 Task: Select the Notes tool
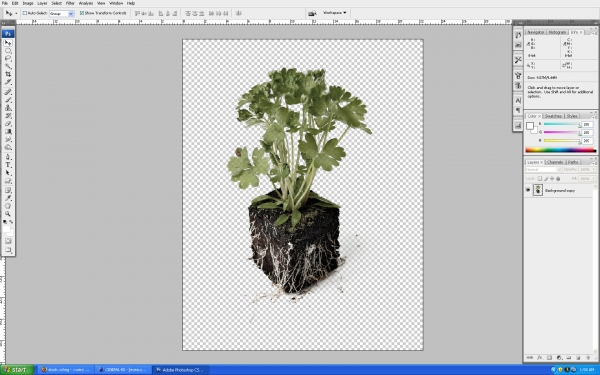[8, 190]
